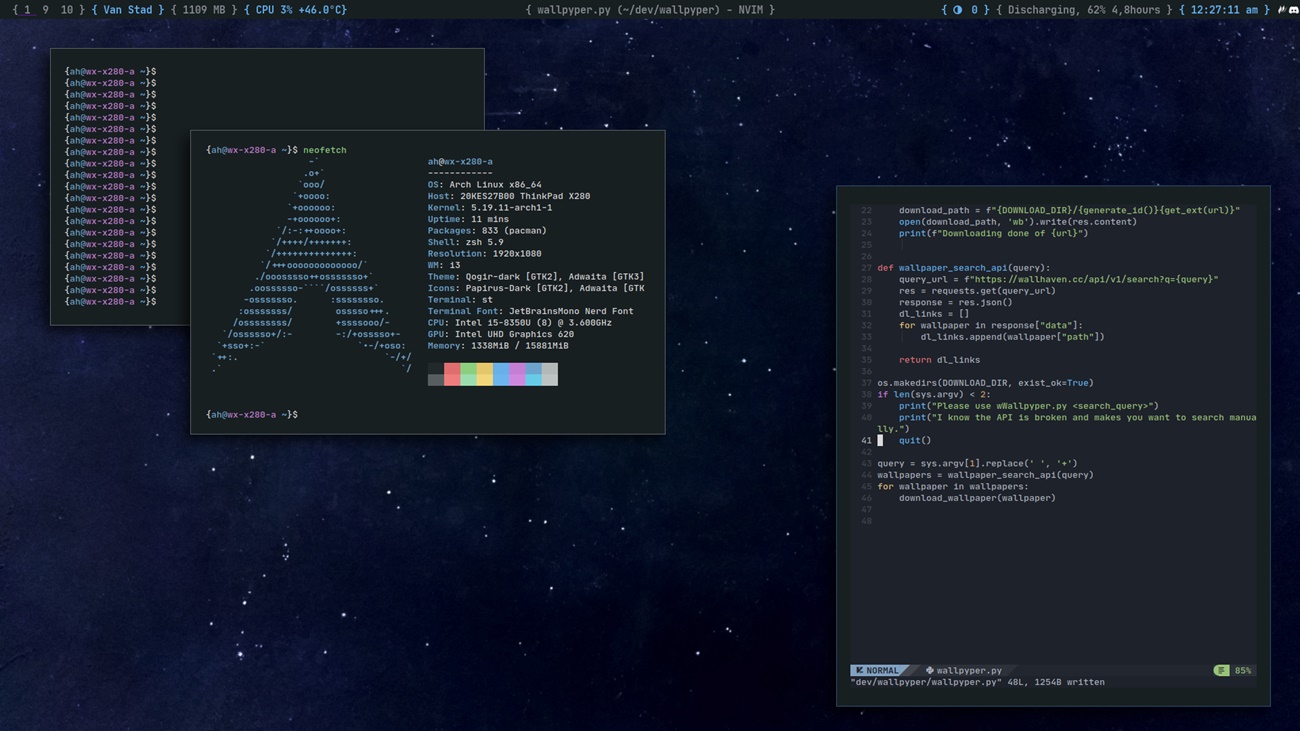Click the '48L, 1254B written' message
1300x731 pixels.
pos(1056,682)
